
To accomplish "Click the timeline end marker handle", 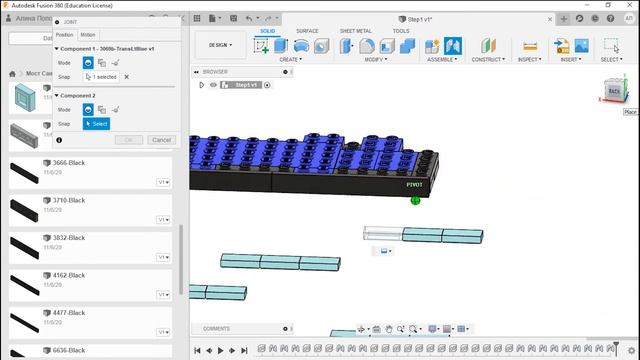I will [x=616, y=348].
